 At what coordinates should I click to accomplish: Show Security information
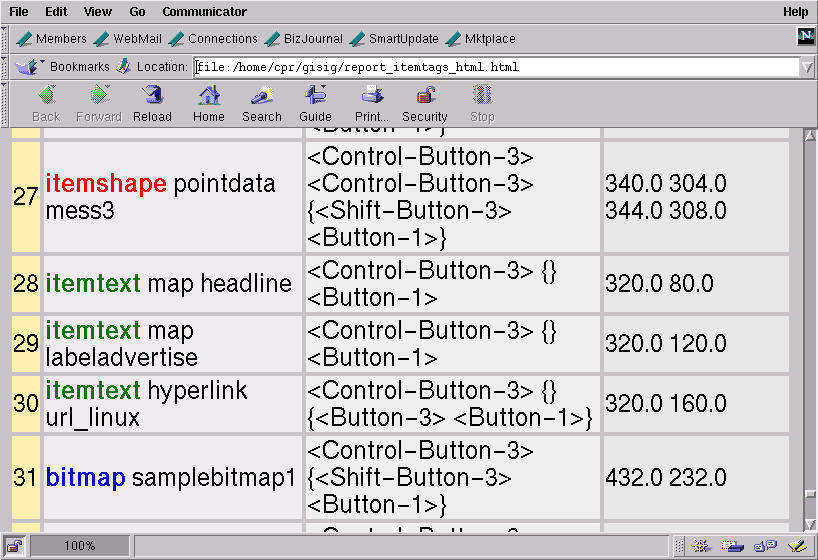(x=425, y=104)
